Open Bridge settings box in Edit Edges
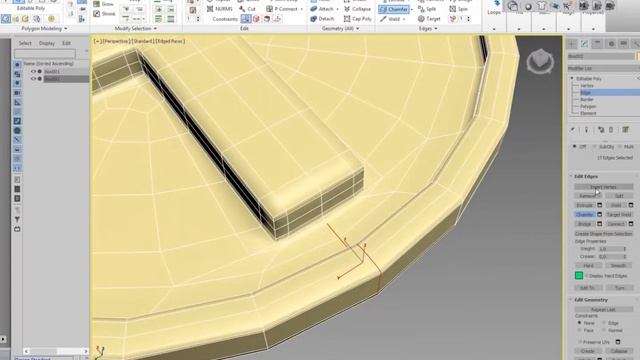640x360 pixels. 599,224
